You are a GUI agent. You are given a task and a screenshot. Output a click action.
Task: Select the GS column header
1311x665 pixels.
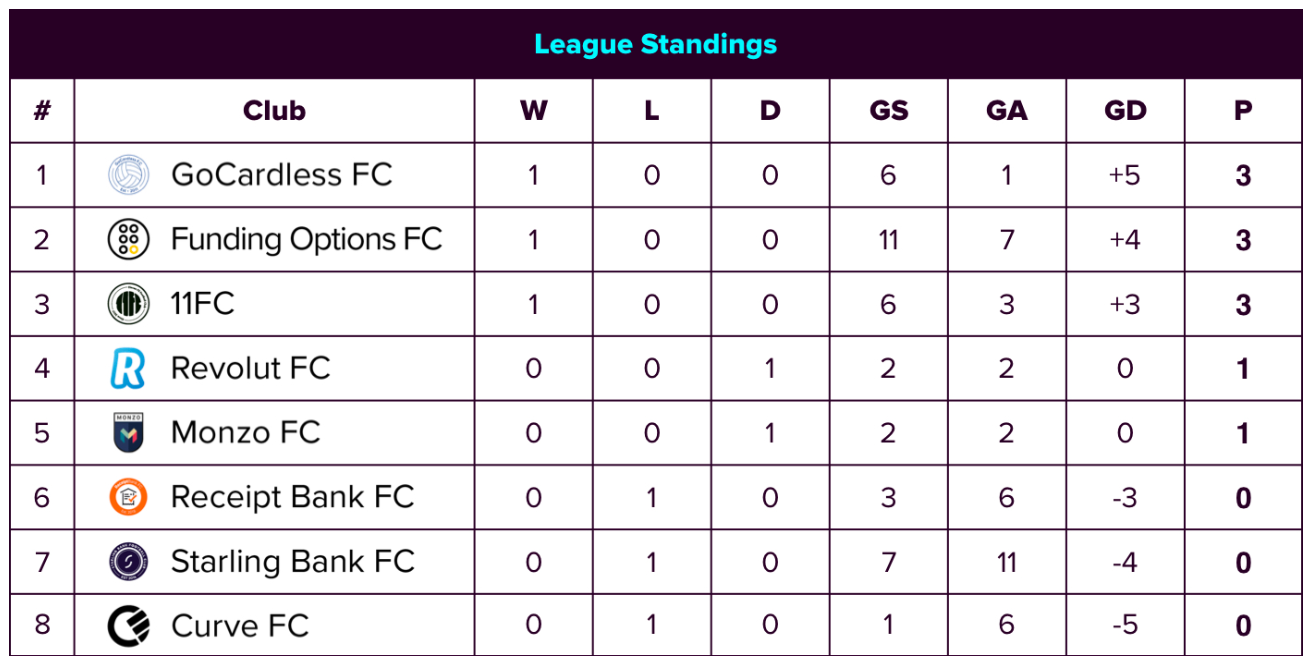point(889,111)
